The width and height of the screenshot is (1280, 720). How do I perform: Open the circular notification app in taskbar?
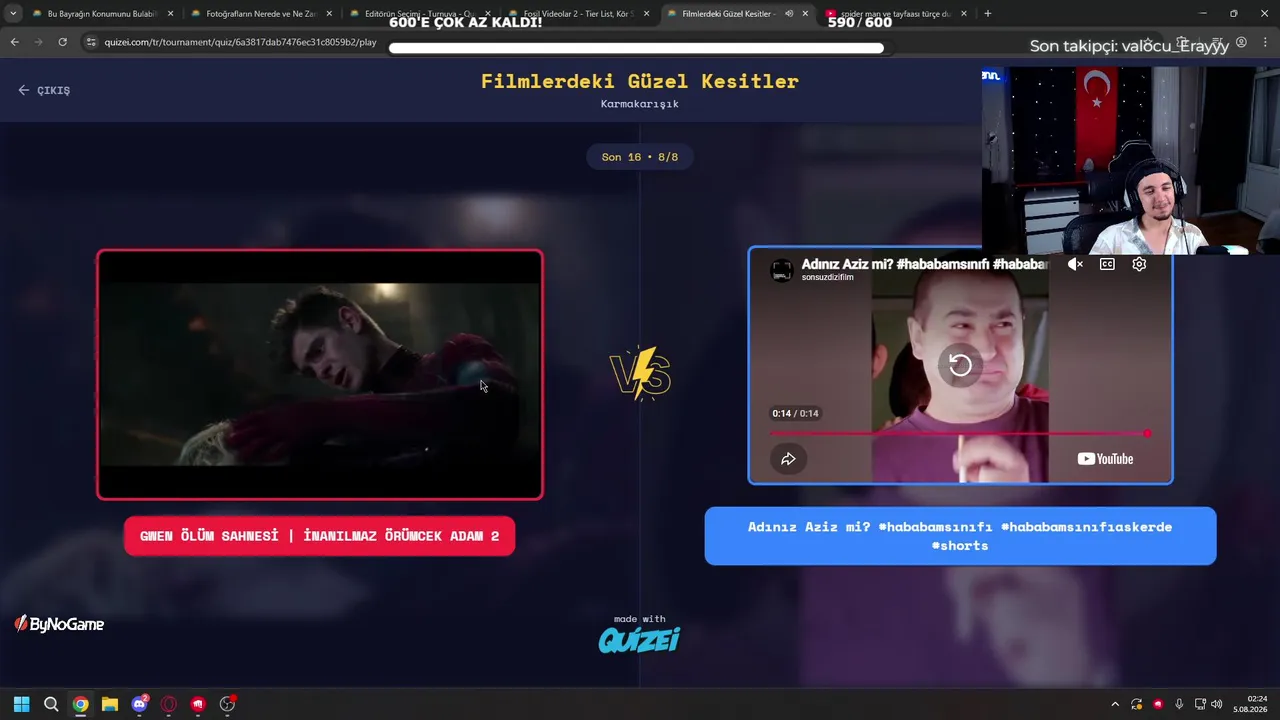(228, 704)
